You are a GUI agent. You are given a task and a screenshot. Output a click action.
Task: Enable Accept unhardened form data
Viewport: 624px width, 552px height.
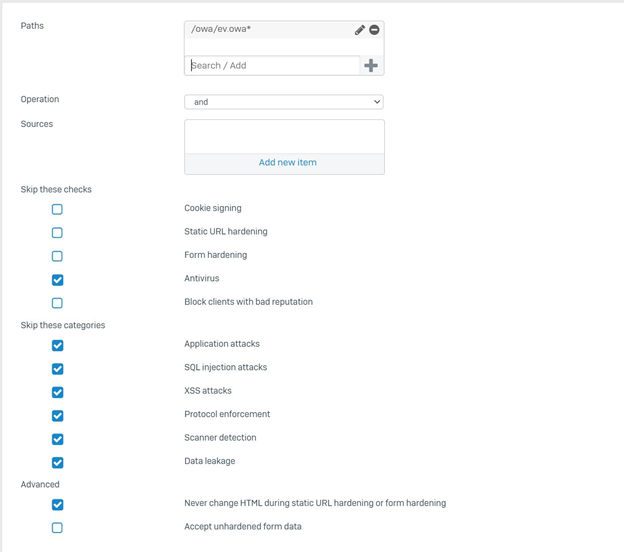[57, 528]
